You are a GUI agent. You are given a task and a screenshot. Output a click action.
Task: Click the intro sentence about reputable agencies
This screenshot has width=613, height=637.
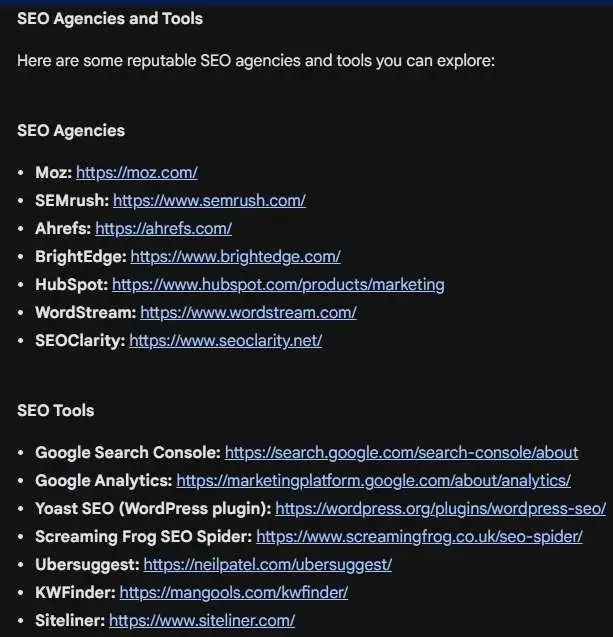pos(256,61)
